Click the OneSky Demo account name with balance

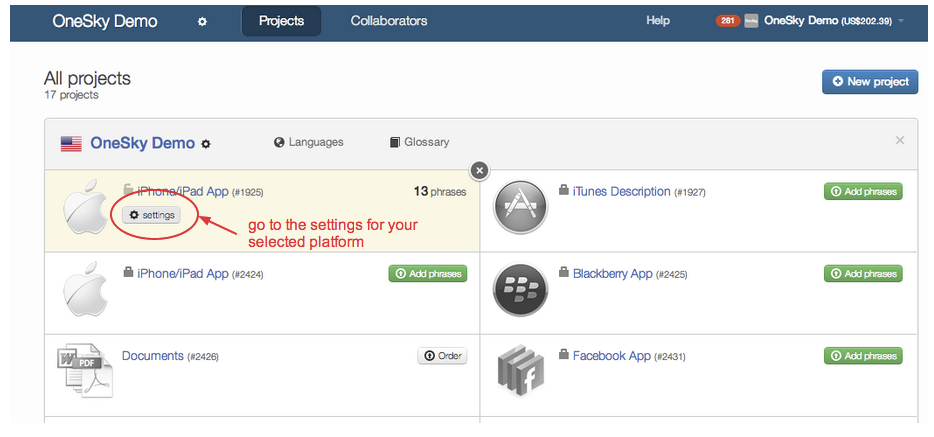827,21
